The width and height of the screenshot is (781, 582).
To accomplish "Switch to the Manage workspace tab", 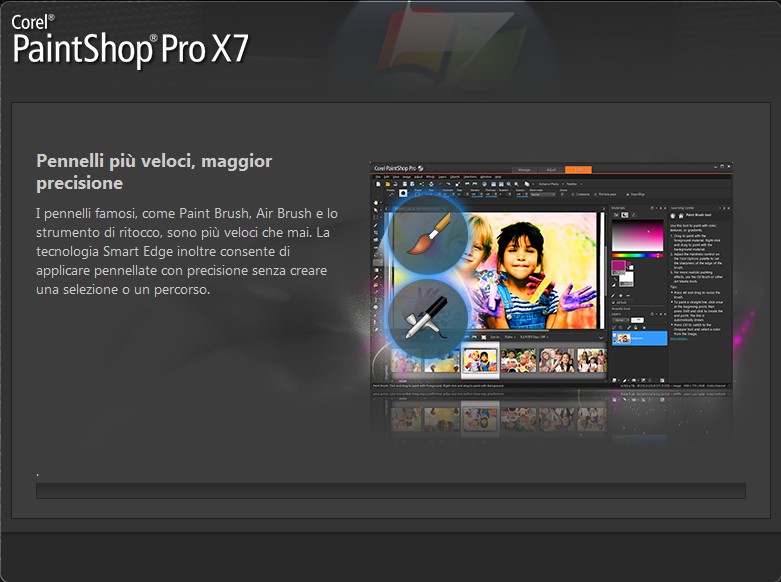I will click(524, 170).
